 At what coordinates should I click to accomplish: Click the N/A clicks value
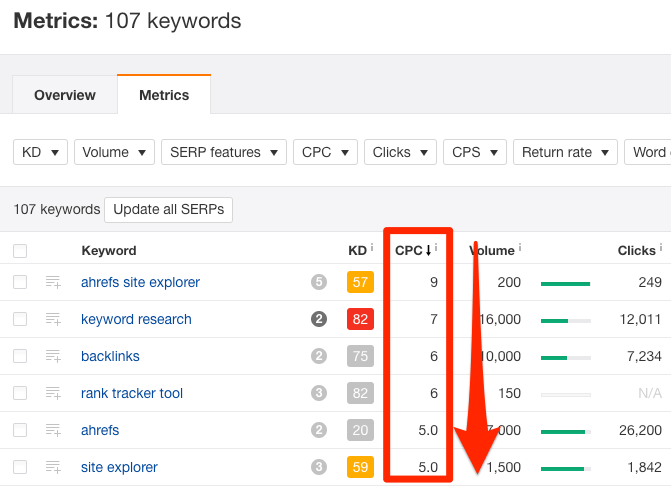tap(650, 393)
